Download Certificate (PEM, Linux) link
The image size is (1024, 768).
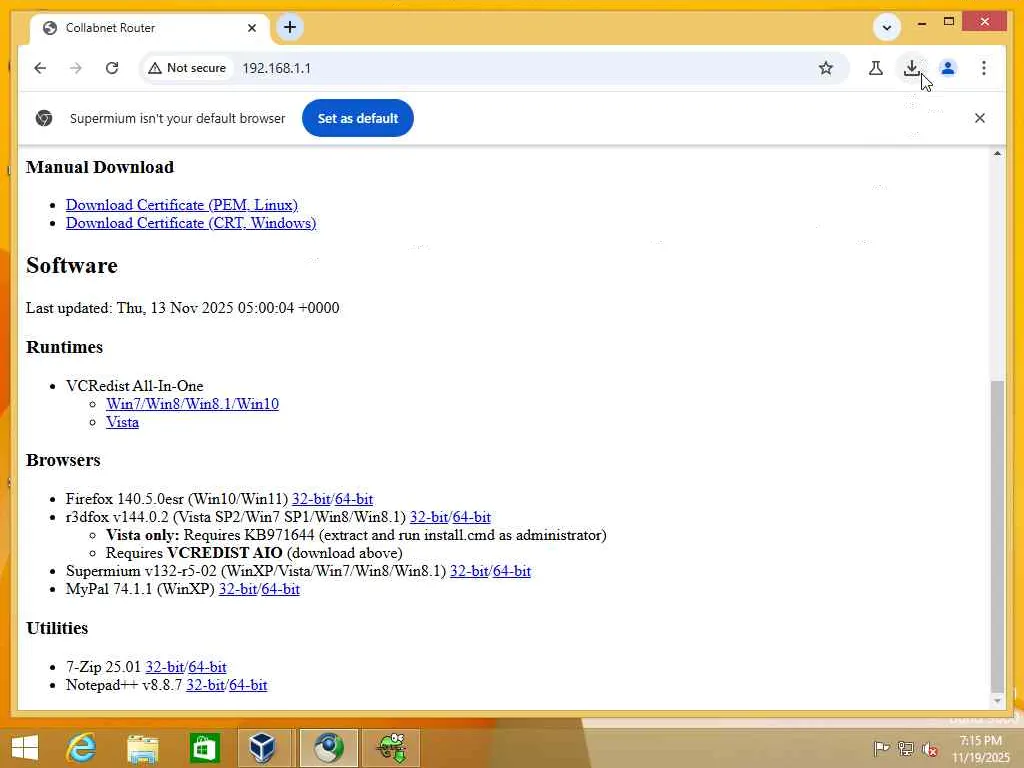pyautogui.click(x=182, y=205)
